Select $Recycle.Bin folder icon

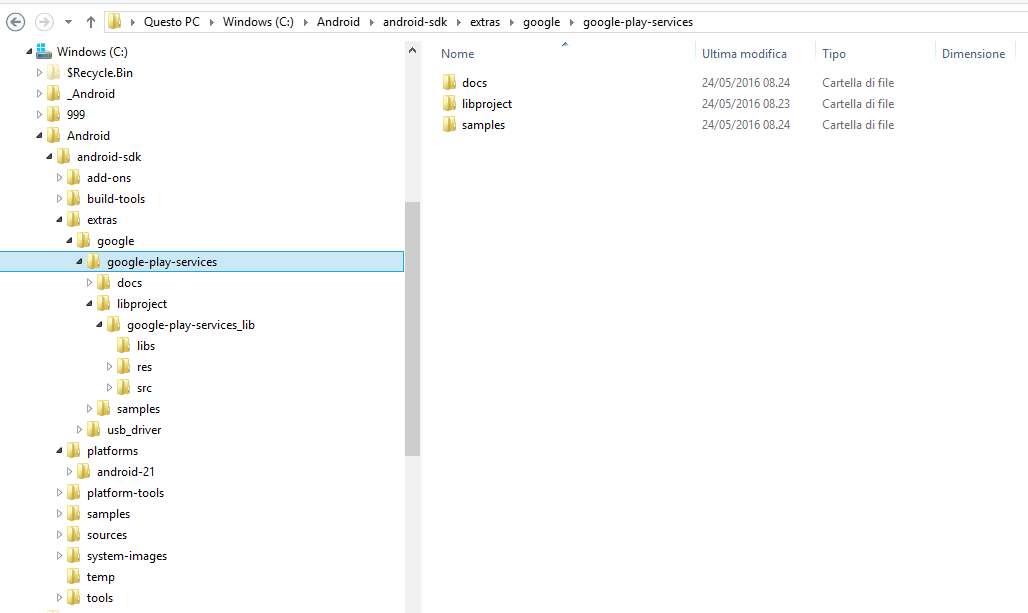click(x=54, y=72)
